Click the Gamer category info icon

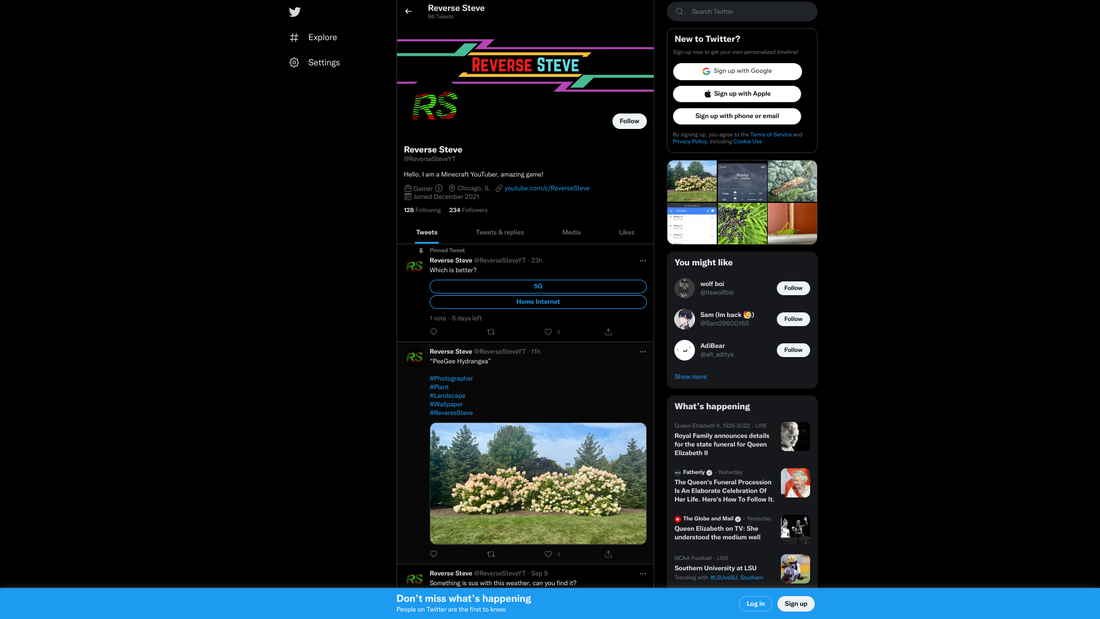pyautogui.click(x=438, y=188)
